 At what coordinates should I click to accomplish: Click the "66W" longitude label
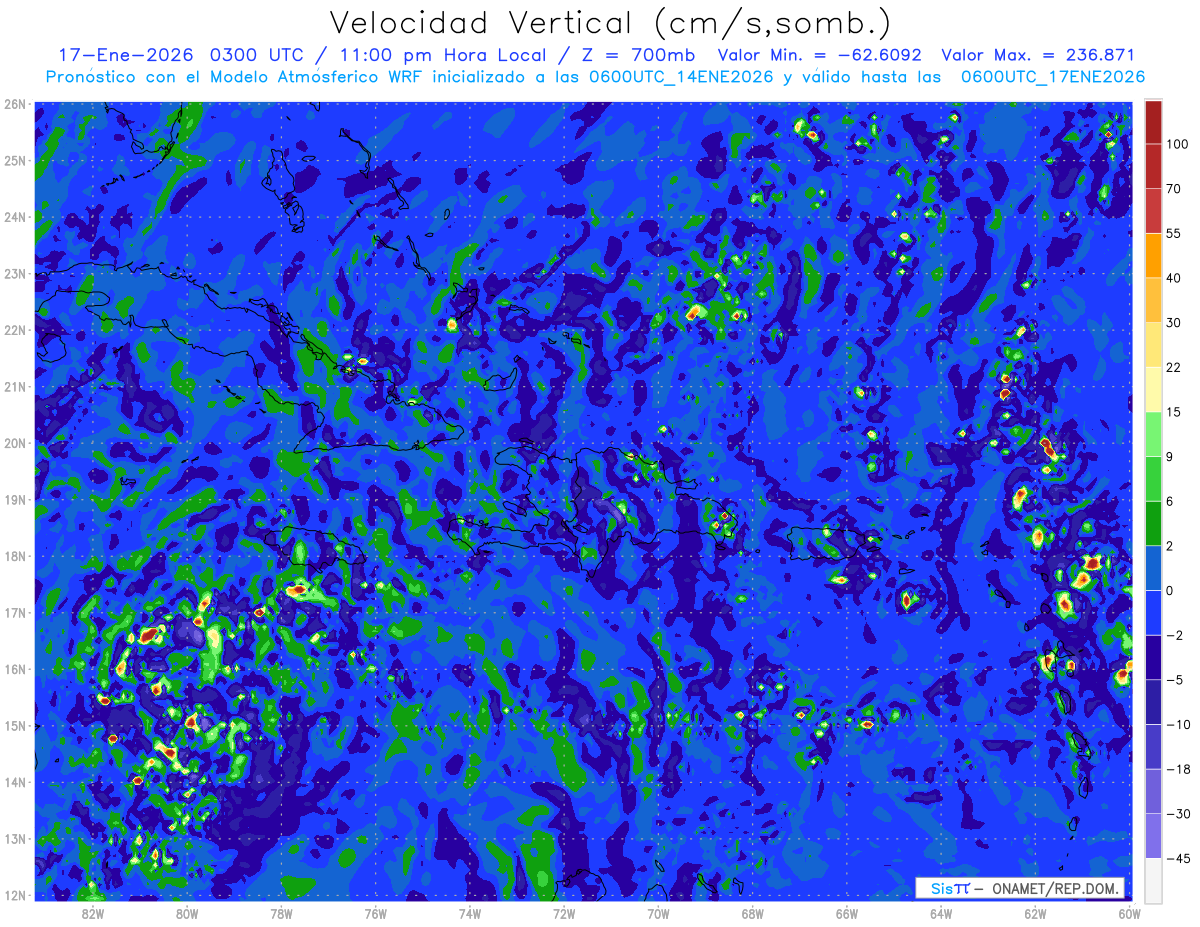click(847, 913)
